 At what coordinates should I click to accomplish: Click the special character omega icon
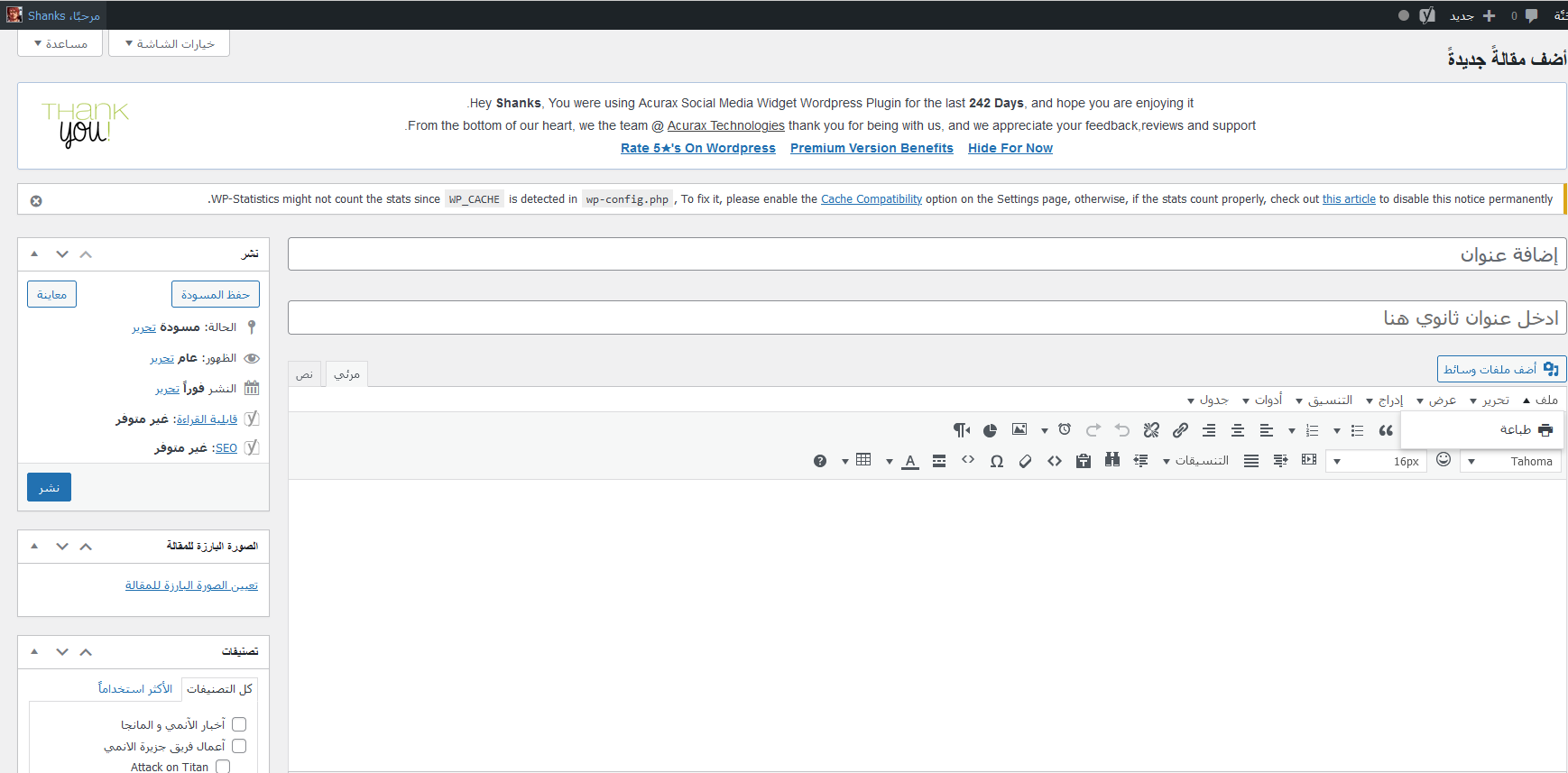[x=996, y=461]
